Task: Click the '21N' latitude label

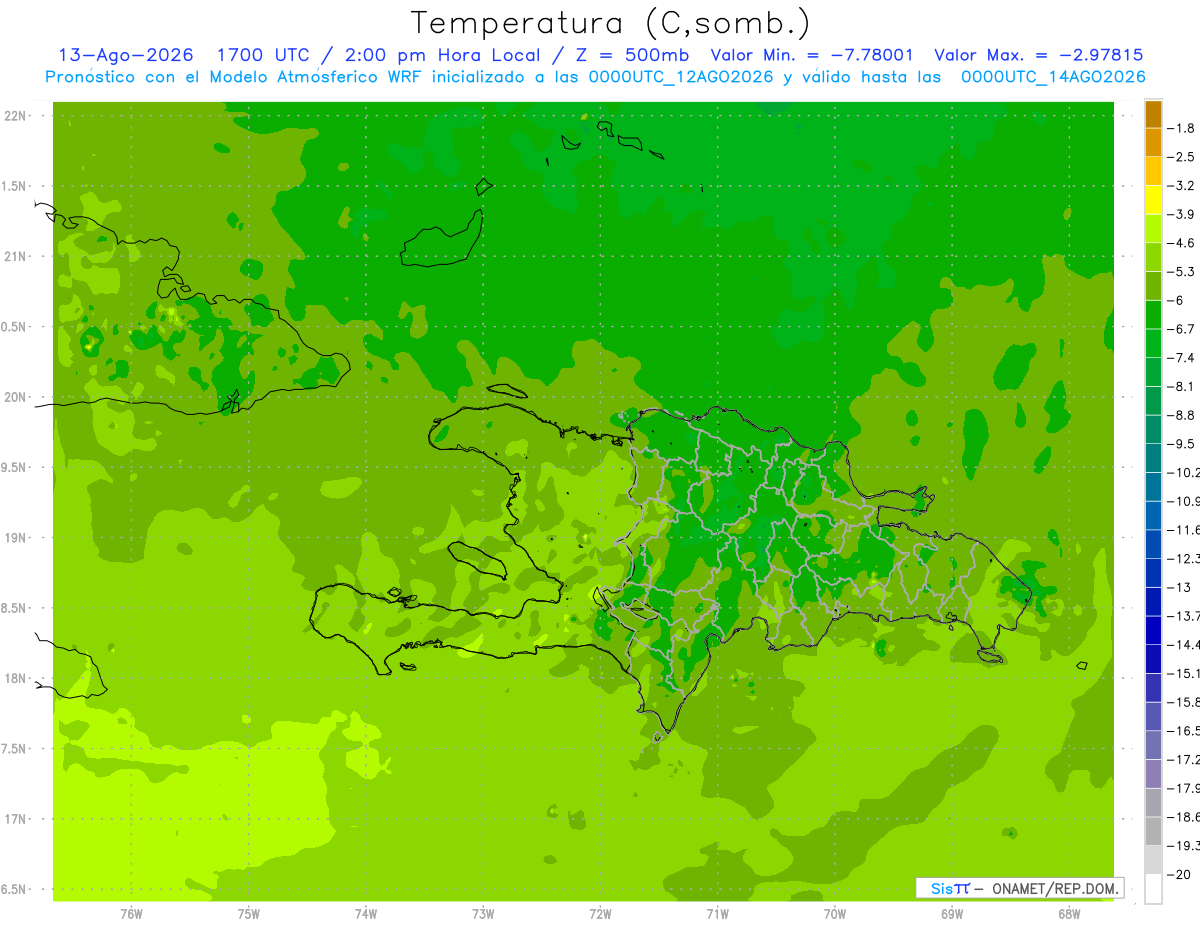Action: [14, 257]
